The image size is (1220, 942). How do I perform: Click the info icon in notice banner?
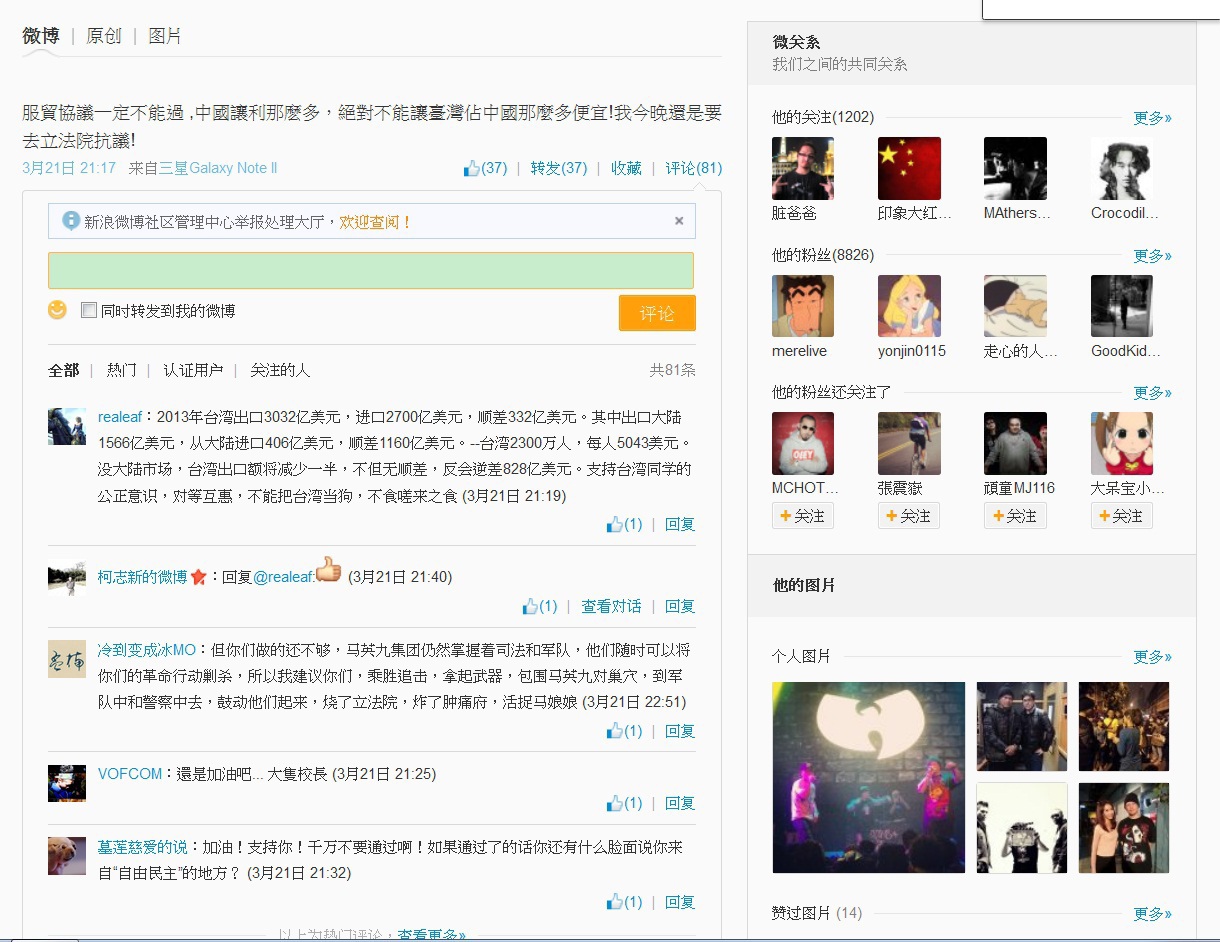70,221
